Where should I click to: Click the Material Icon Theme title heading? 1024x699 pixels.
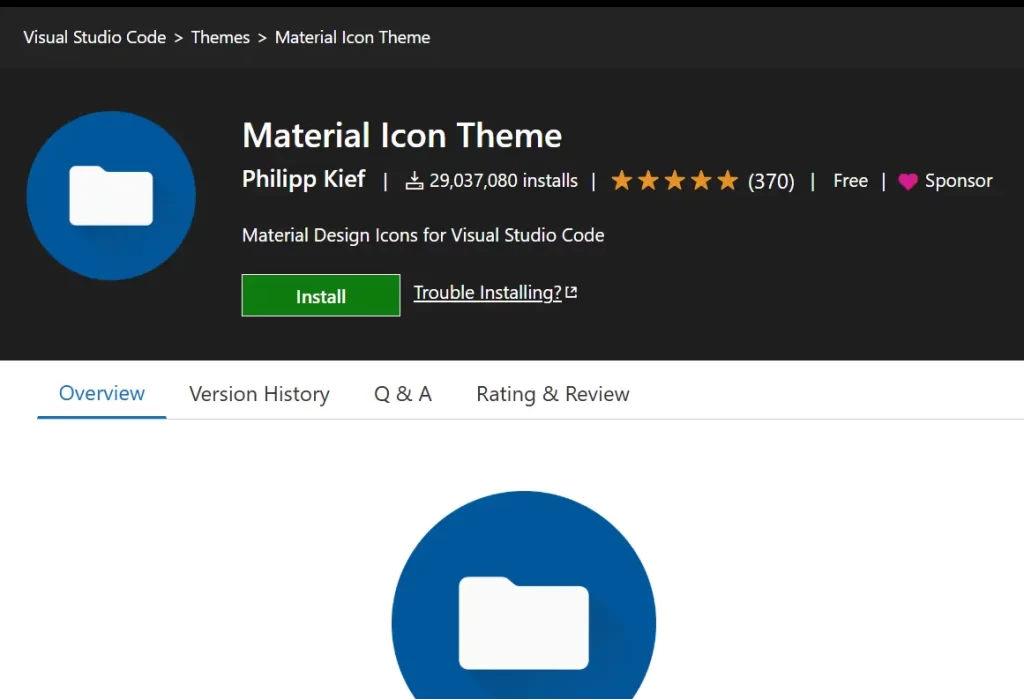(402, 135)
